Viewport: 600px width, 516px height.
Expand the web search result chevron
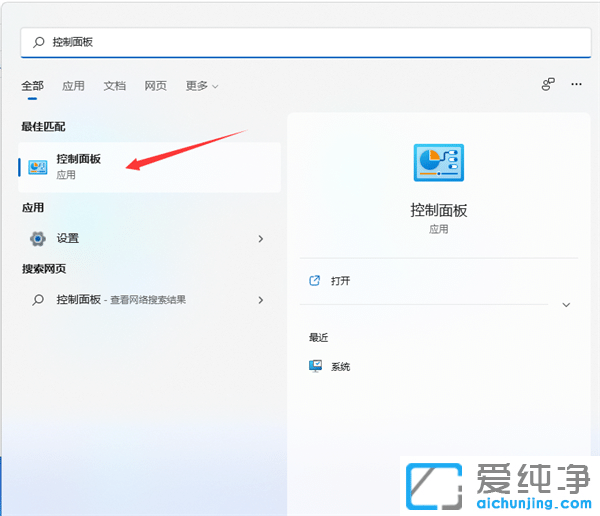[x=261, y=300]
